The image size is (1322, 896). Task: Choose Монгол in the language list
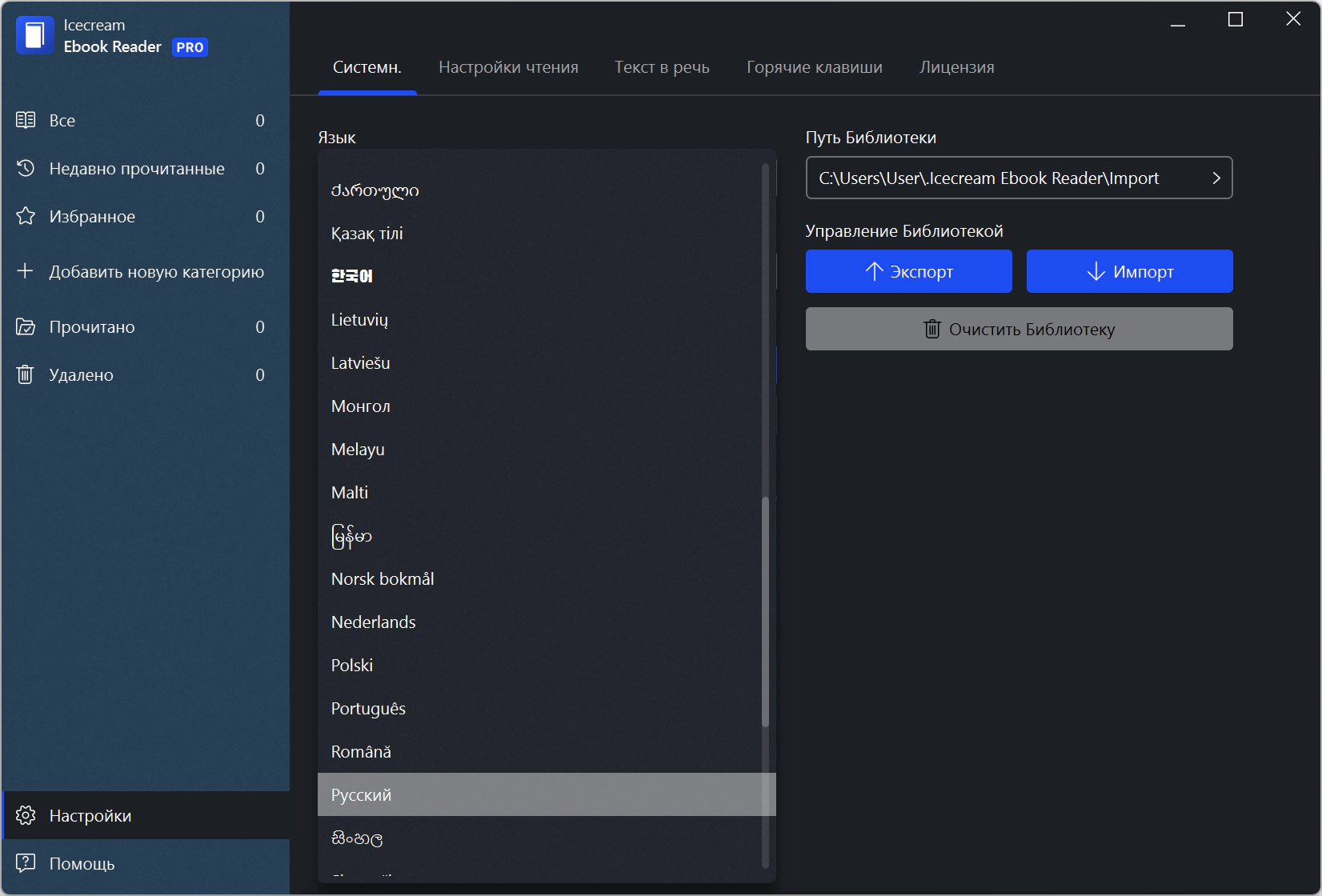[547, 406]
